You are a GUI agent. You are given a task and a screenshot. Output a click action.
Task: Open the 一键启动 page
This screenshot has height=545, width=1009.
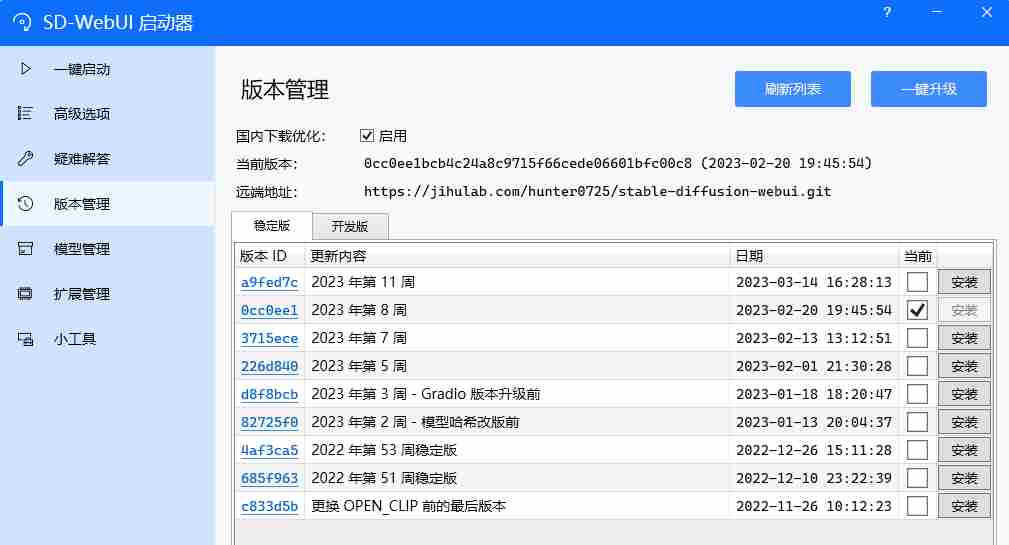108,68
